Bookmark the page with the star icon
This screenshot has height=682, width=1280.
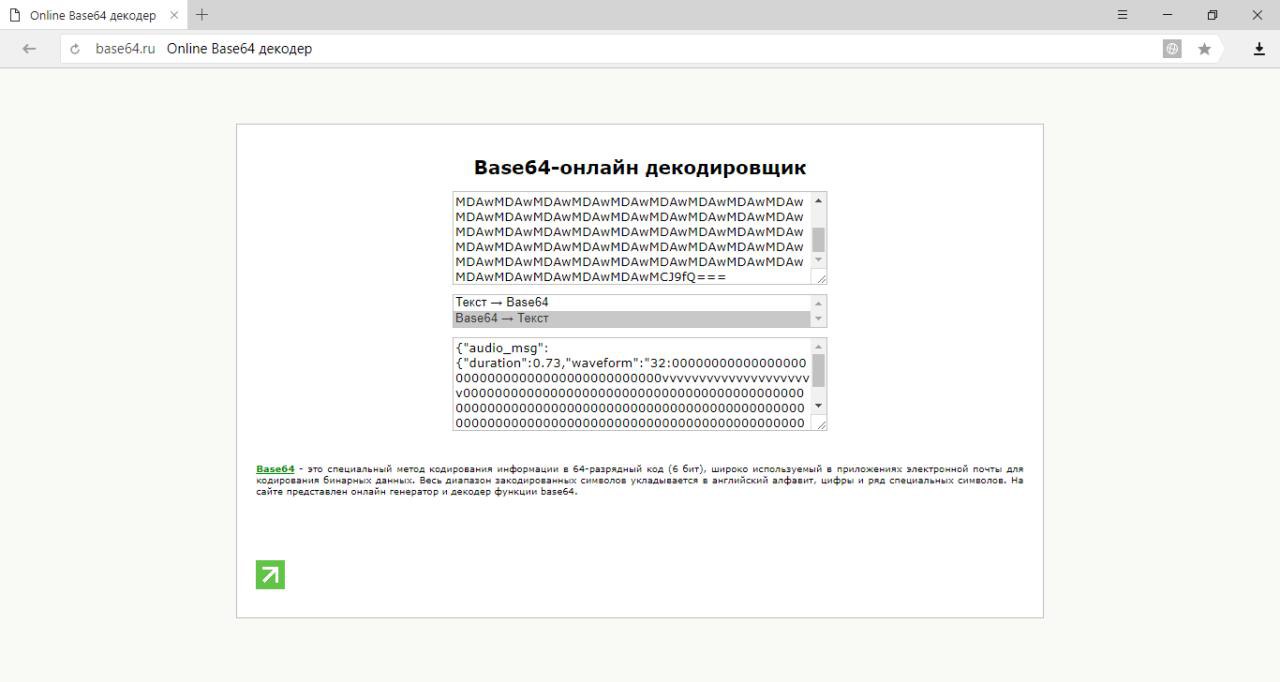coord(1205,49)
